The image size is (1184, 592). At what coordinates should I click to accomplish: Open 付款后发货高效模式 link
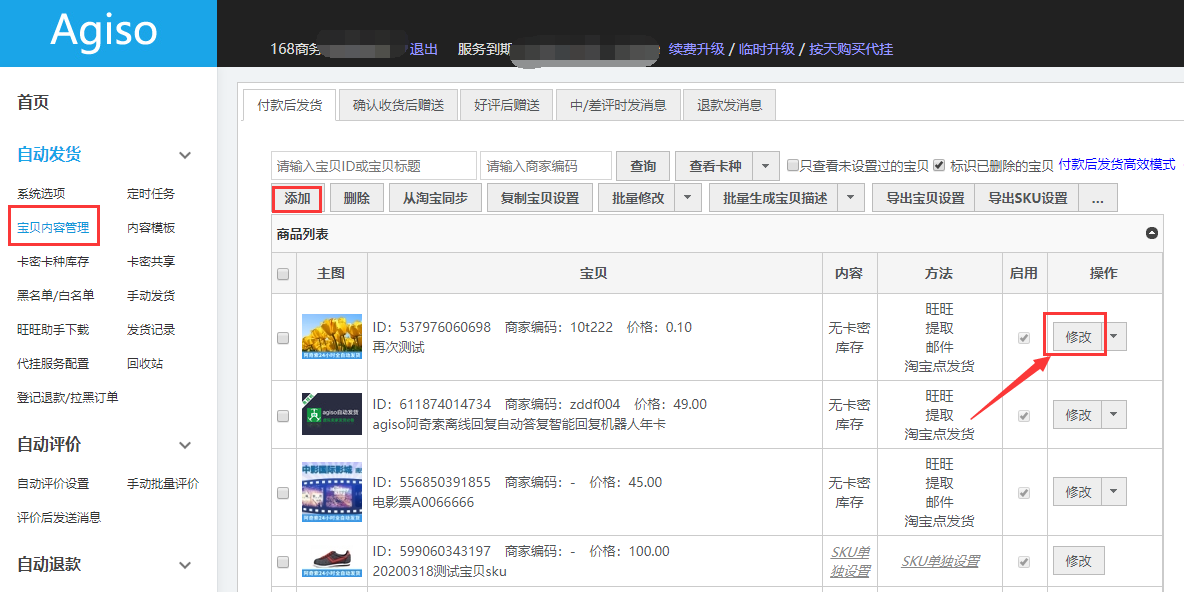(1117, 164)
